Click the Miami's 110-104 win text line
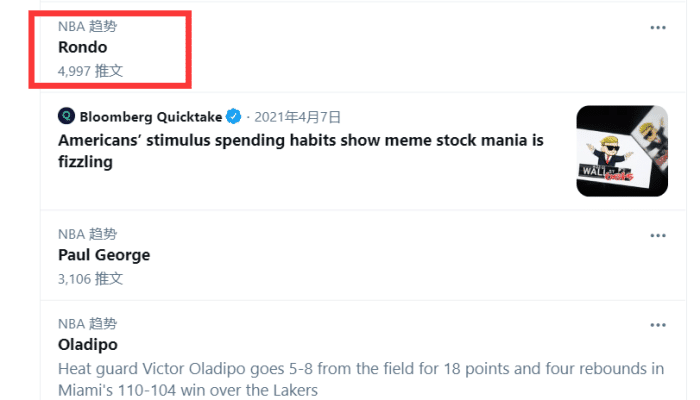The height and width of the screenshot is (400, 700). coord(188,390)
